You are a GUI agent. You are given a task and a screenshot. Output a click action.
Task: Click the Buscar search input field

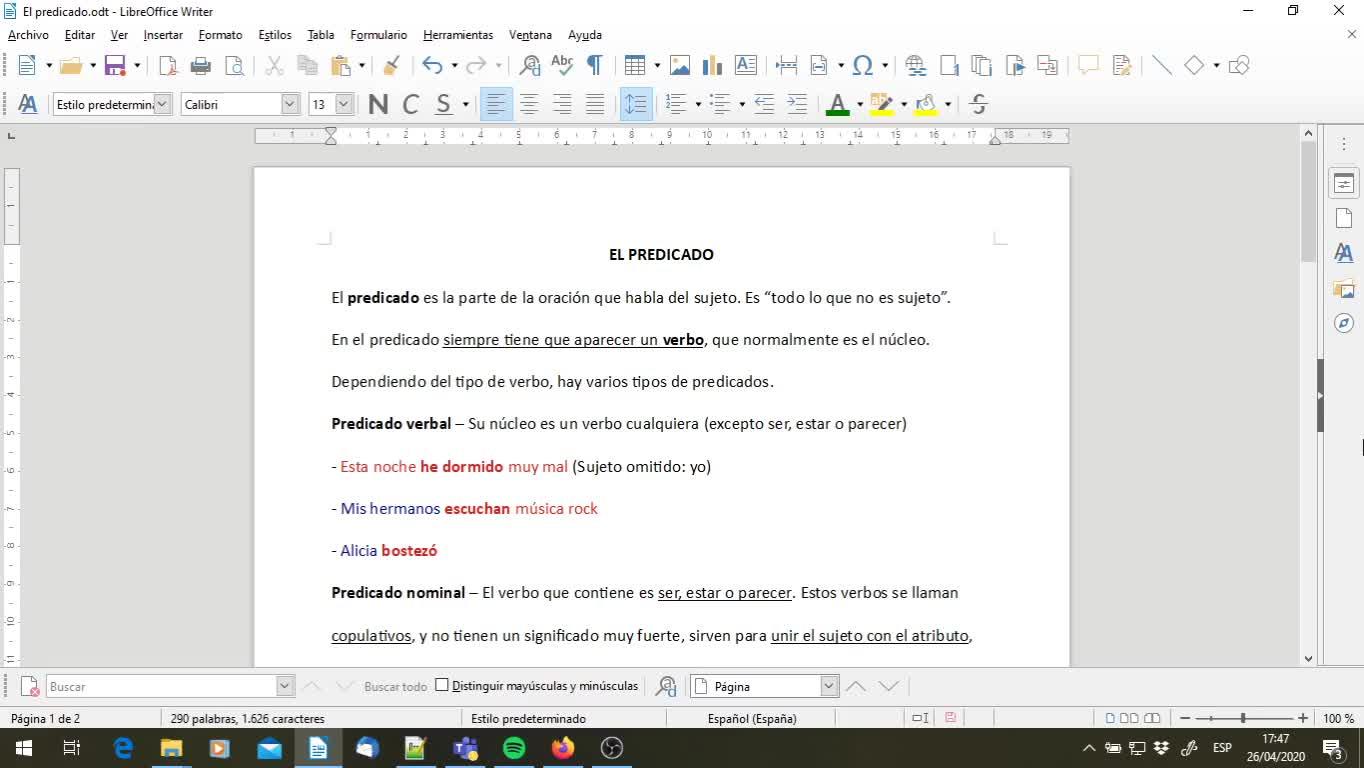160,687
